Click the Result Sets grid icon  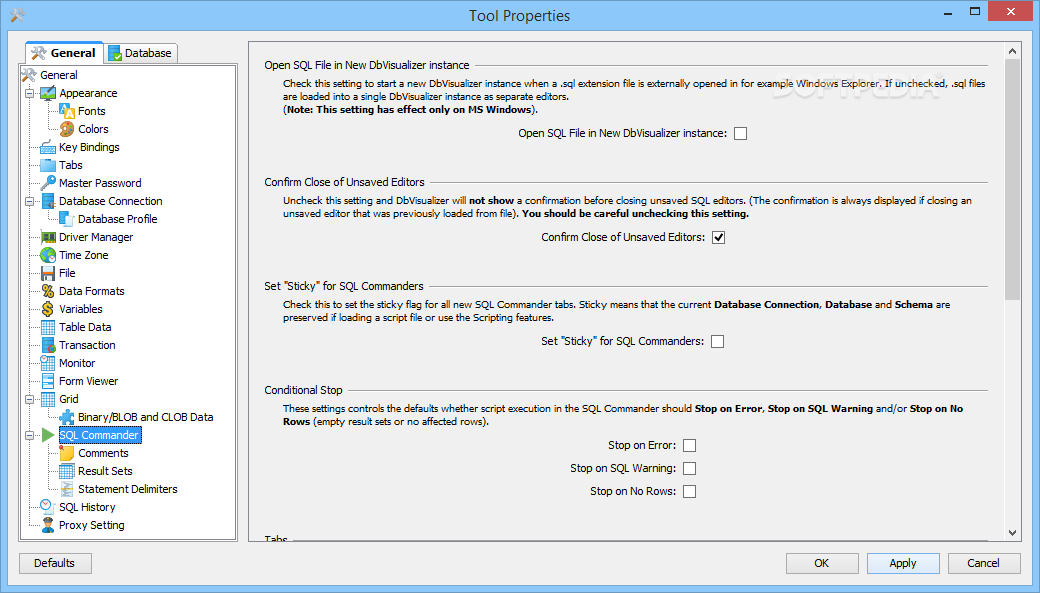(67, 470)
